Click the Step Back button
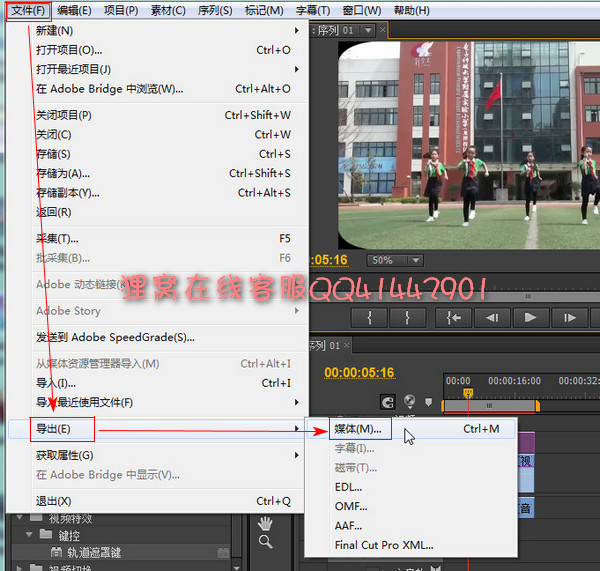 pyautogui.click(x=492, y=318)
